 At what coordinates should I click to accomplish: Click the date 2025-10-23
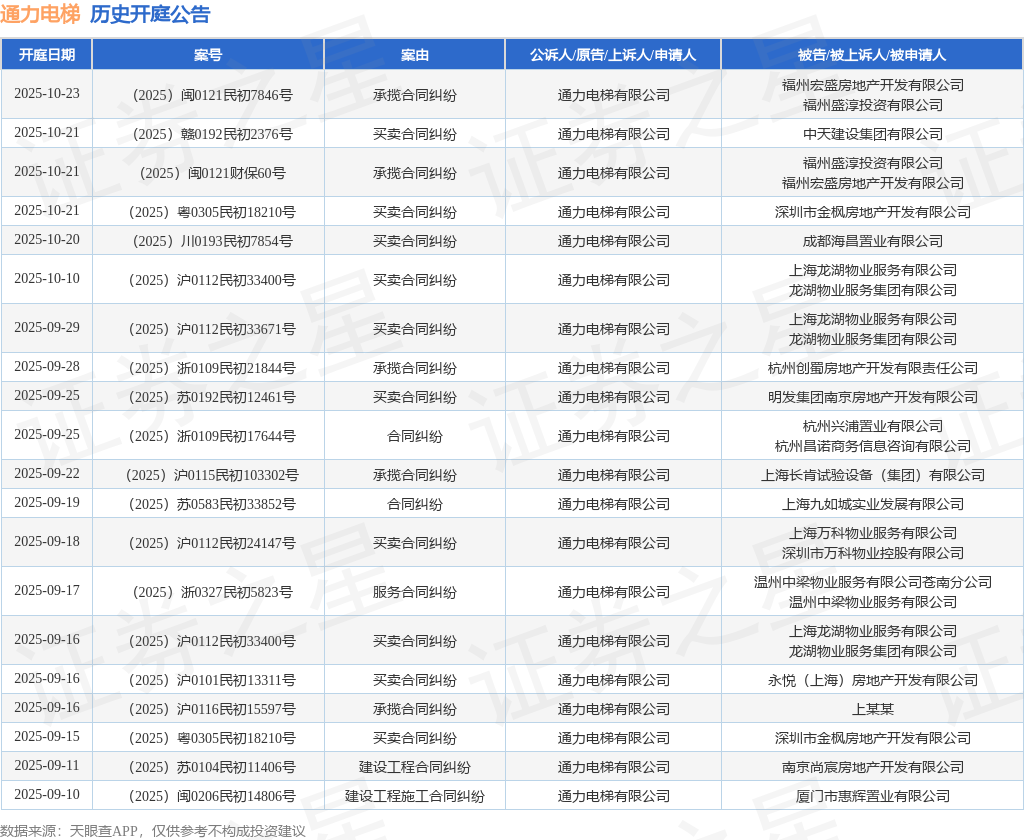point(46,93)
